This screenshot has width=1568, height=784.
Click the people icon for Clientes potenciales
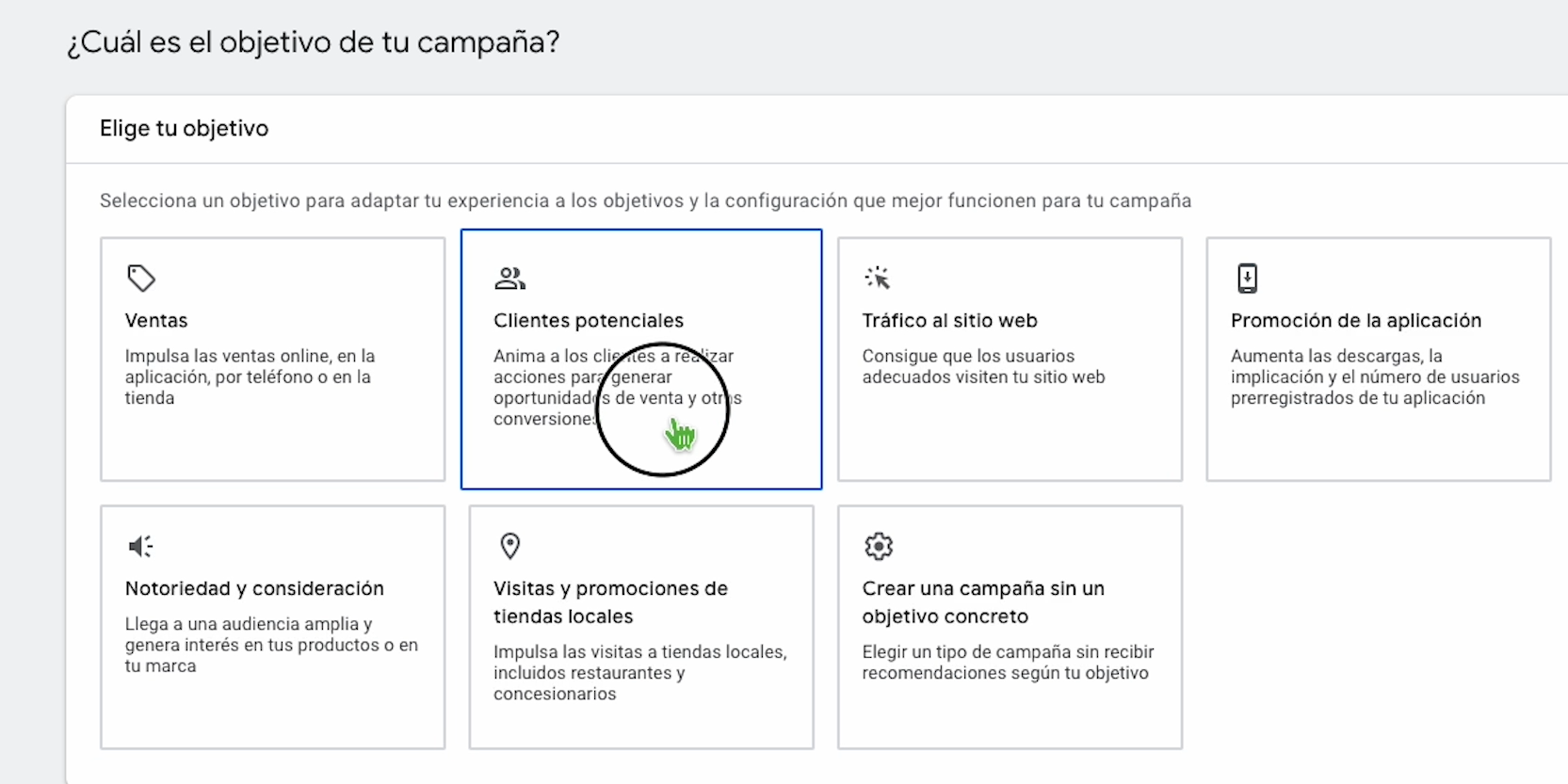coord(509,279)
